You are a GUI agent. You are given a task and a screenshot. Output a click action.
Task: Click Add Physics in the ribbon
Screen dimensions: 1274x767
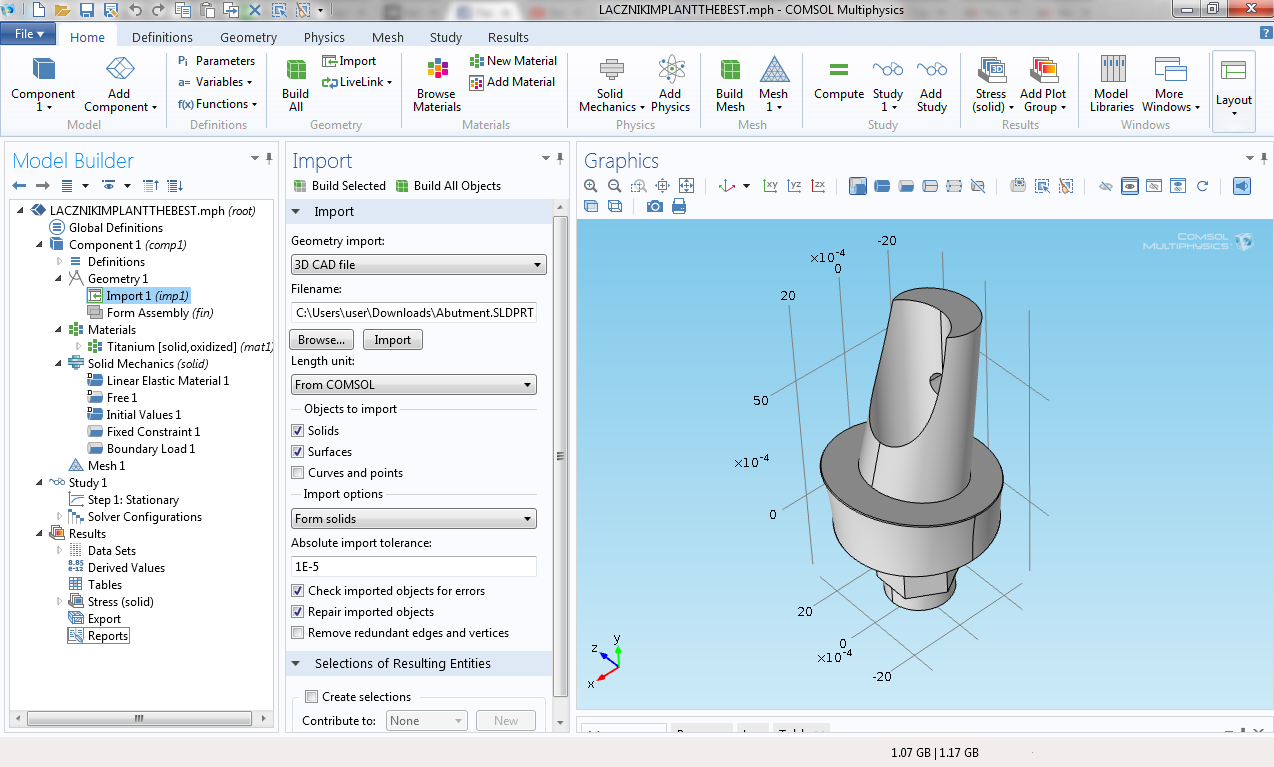pos(670,85)
